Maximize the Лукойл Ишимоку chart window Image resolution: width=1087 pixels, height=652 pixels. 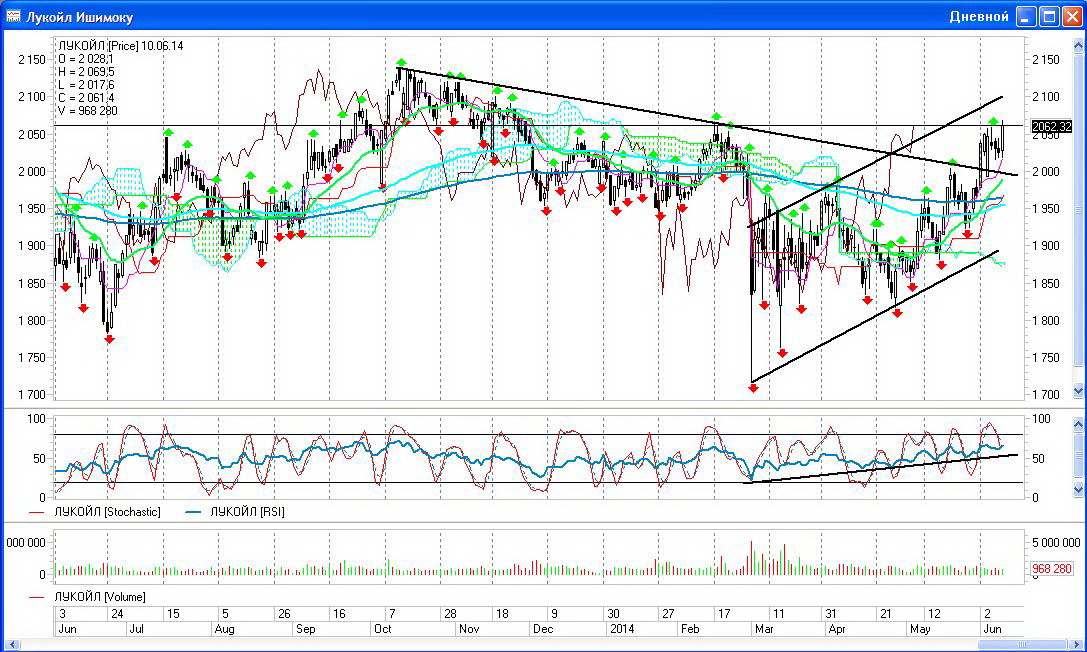pyautogui.click(x=1050, y=17)
